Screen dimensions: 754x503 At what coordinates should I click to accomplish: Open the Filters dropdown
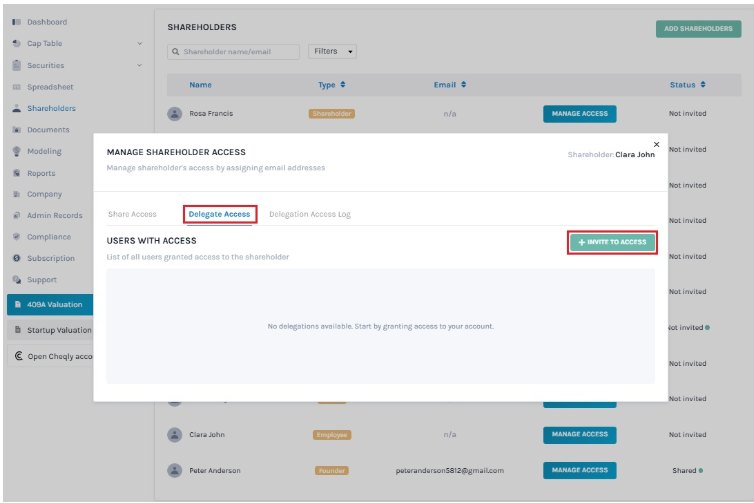(x=332, y=51)
